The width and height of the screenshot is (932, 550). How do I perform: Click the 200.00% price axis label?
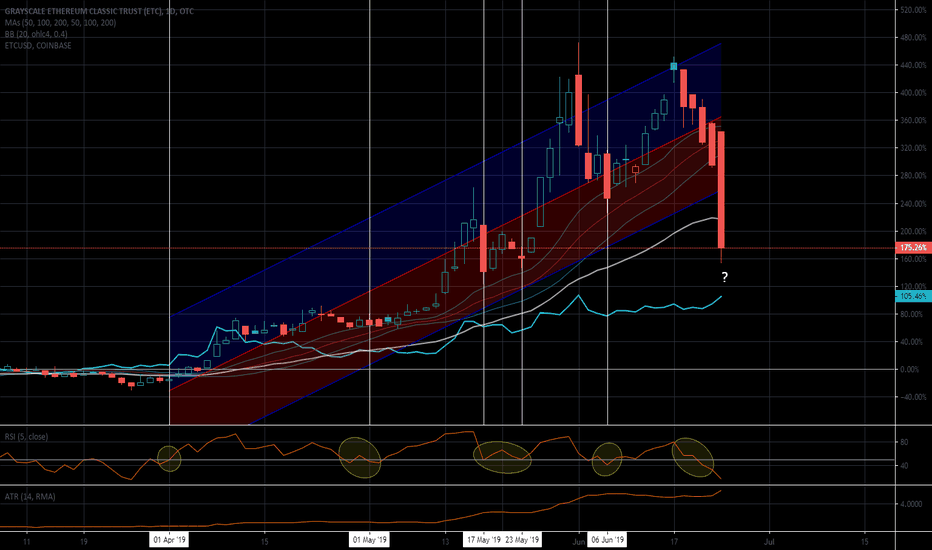pos(914,231)
